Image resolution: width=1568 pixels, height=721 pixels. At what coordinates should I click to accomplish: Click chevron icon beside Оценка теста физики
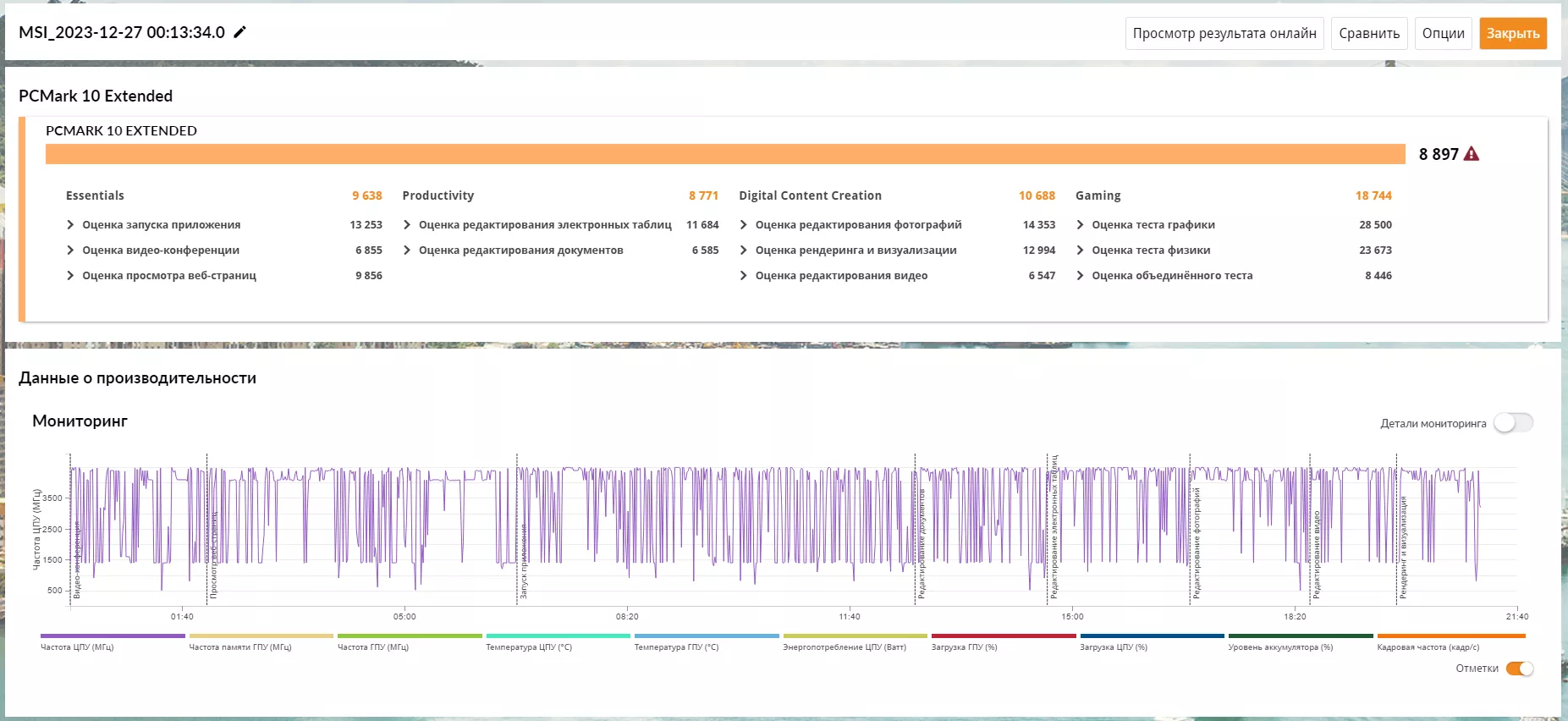[x=1081, y=250]
